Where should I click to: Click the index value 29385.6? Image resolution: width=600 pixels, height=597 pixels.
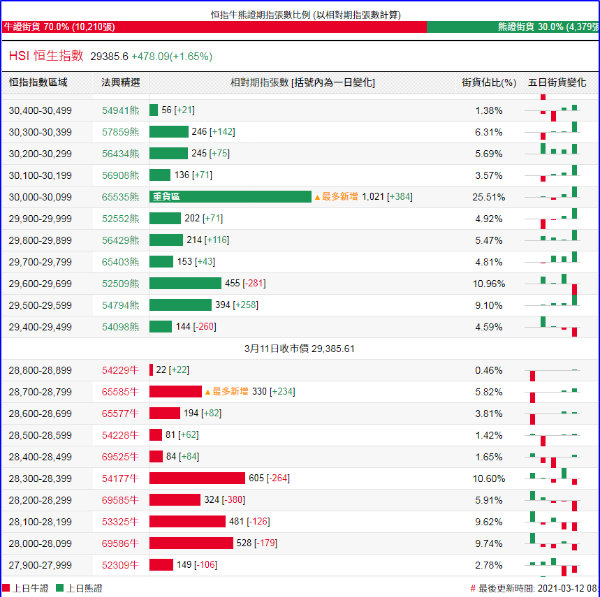(109, 57)
